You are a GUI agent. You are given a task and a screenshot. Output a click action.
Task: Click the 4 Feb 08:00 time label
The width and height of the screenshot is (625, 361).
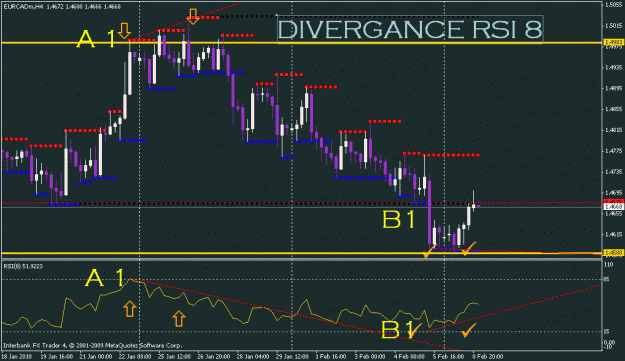(x=409, y=356)
